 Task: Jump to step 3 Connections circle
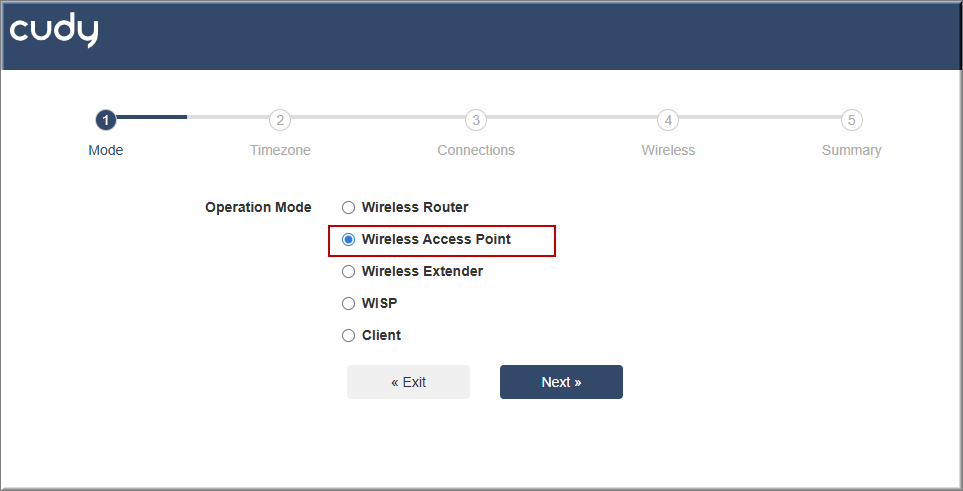[476, 120]
